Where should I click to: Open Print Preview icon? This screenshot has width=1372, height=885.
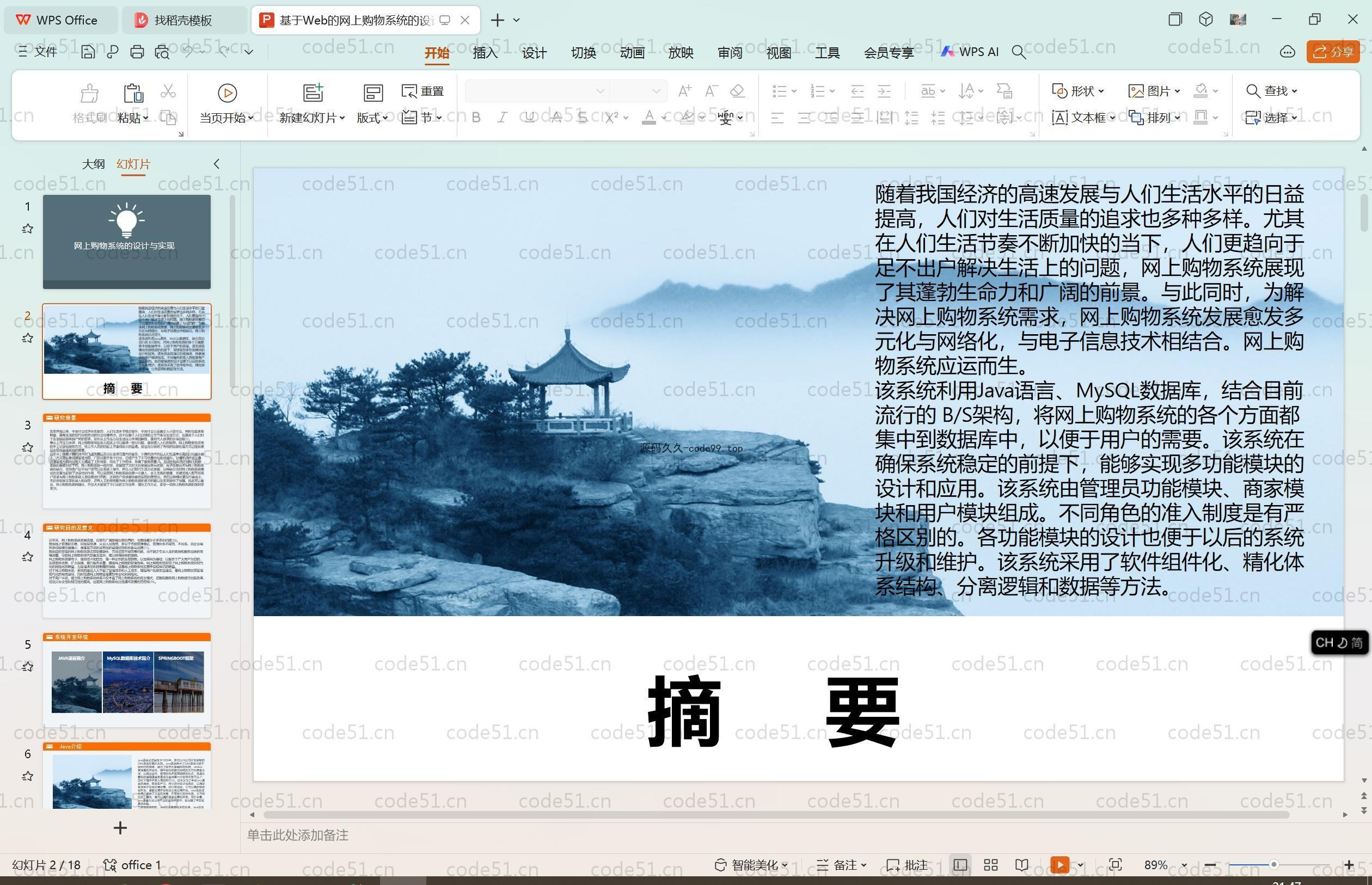click(x=162, y=52)
